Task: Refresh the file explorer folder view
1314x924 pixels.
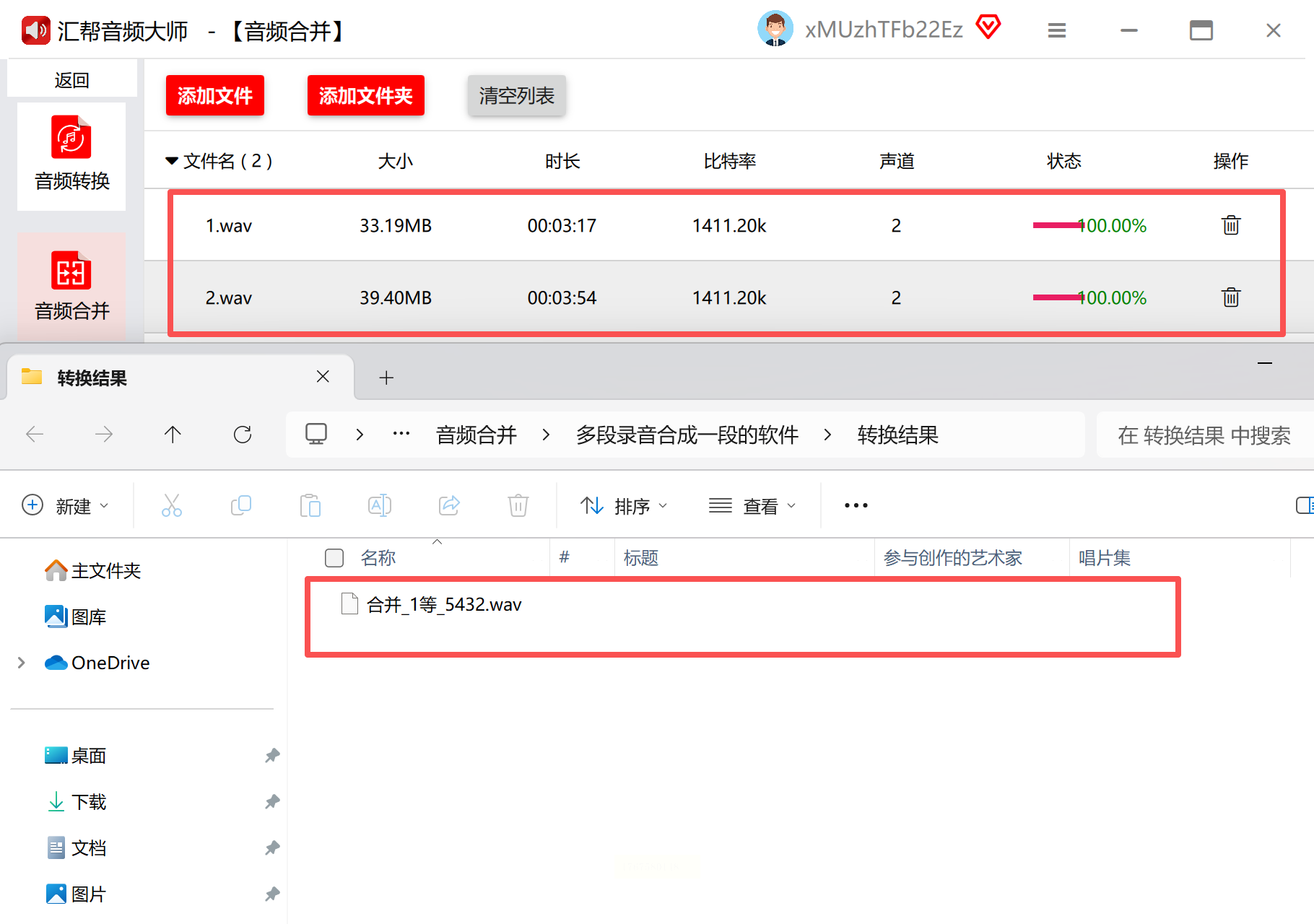Action: 243,435
